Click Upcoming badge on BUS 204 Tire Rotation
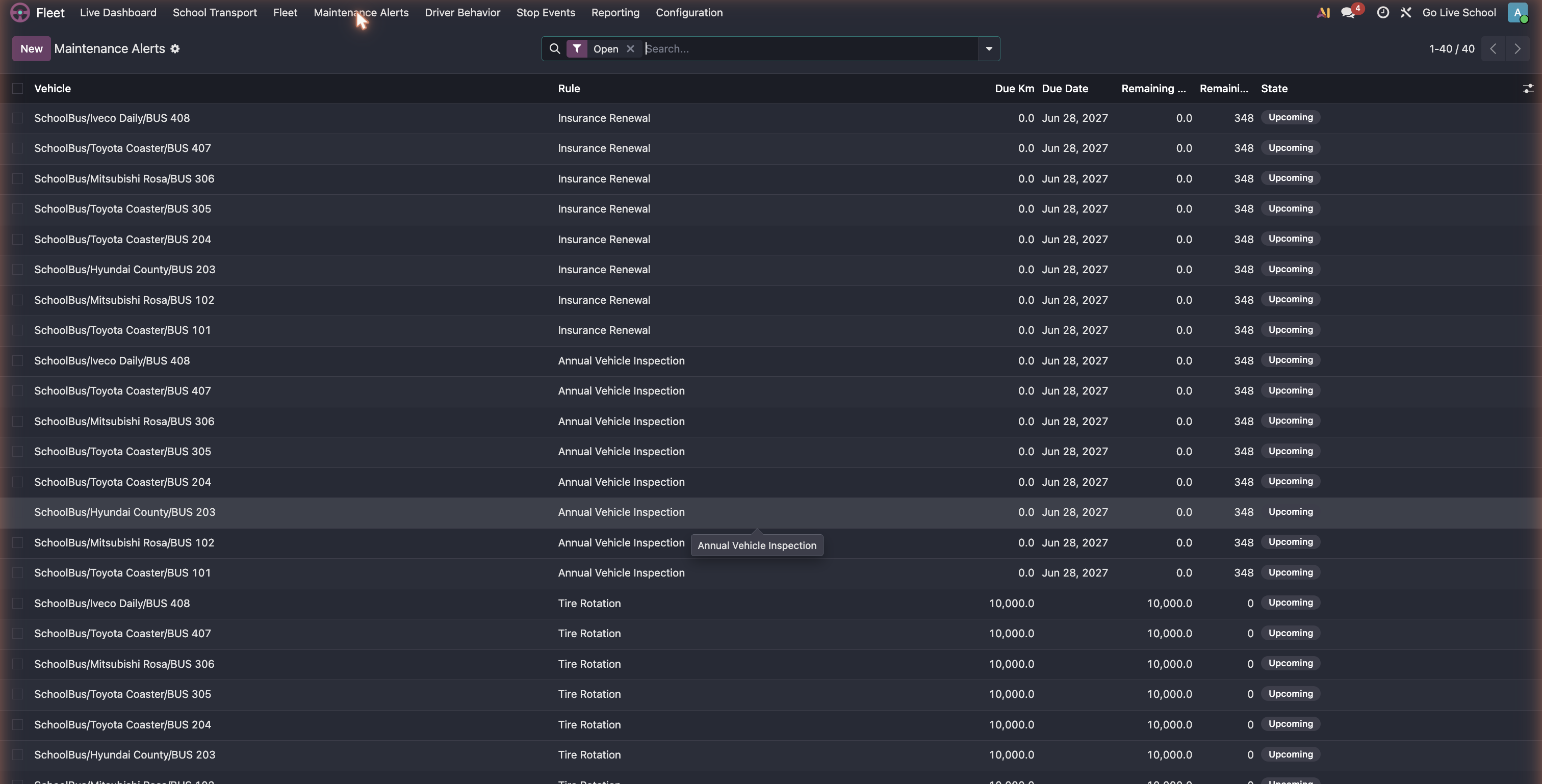Screen dimensions: 1542x784 click(1290, 723)
